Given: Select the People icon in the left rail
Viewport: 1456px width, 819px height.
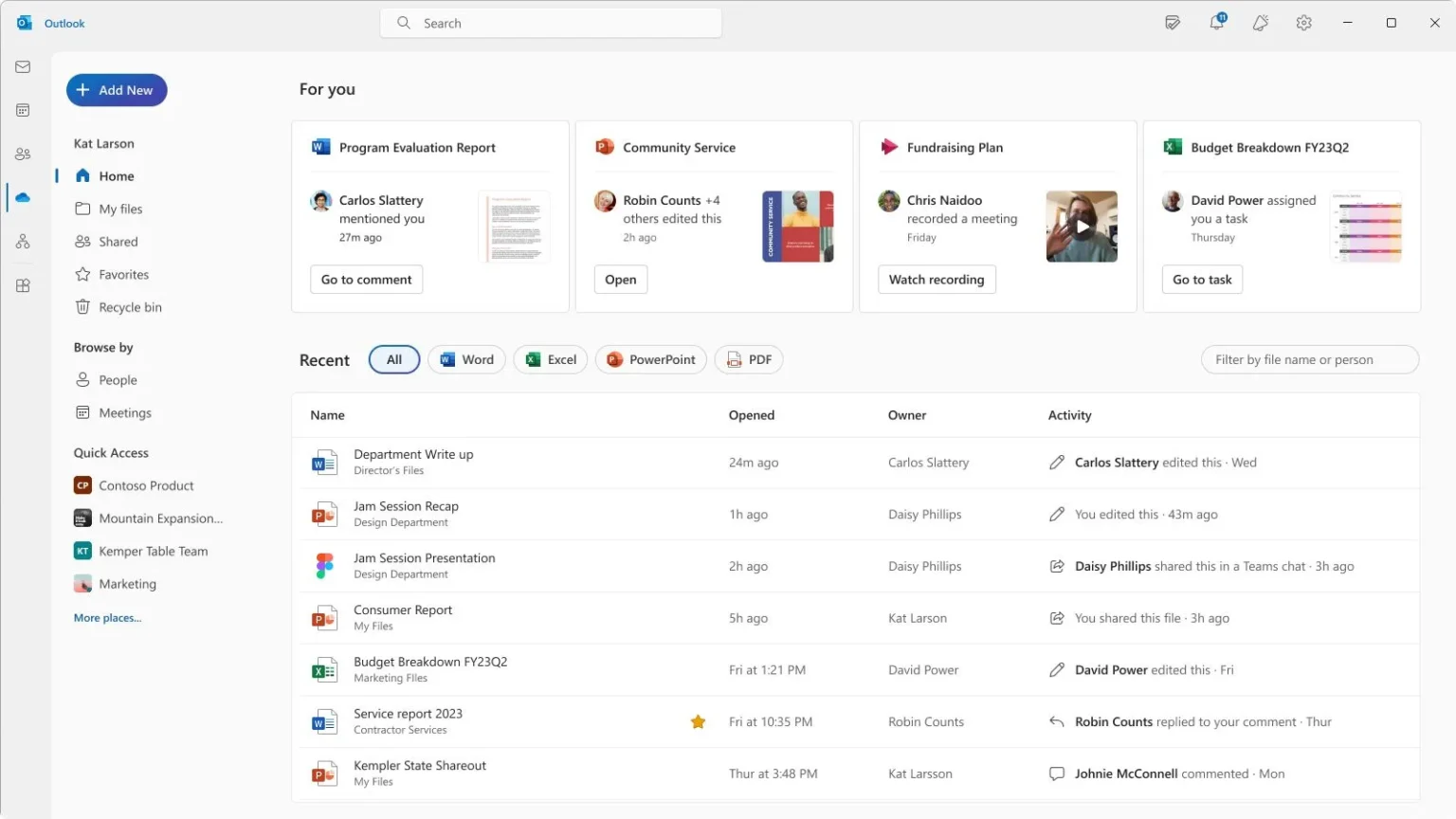Looking at the screenshot, I should click(x=23, y=153).
